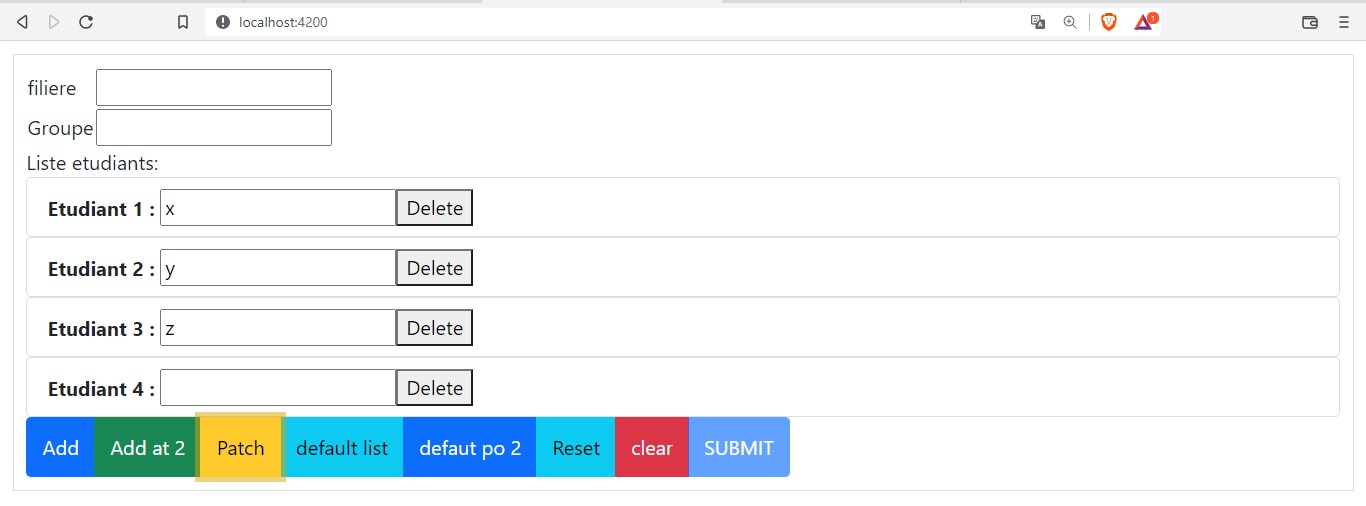Open the translate page icon

point(1038,22)
